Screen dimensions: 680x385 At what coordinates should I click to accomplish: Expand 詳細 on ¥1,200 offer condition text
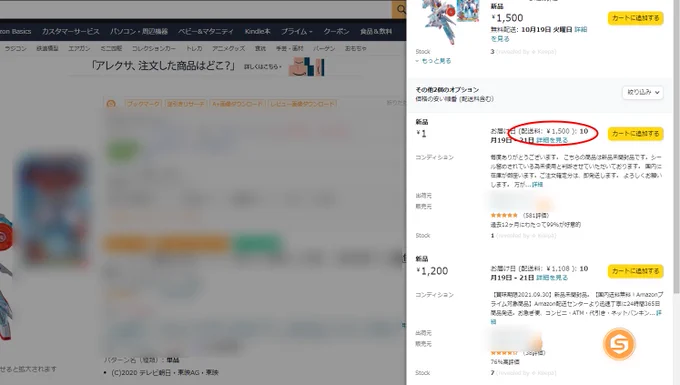click(659, 313)
